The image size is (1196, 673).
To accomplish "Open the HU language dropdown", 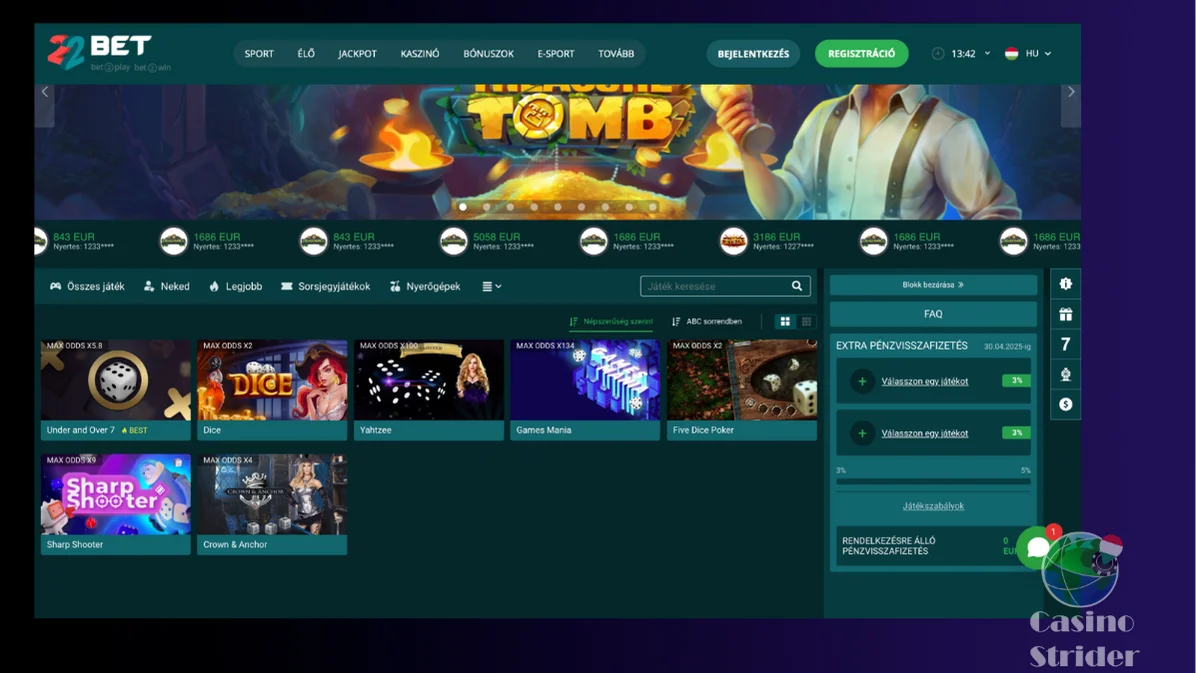I will [x=1038, y=53].
